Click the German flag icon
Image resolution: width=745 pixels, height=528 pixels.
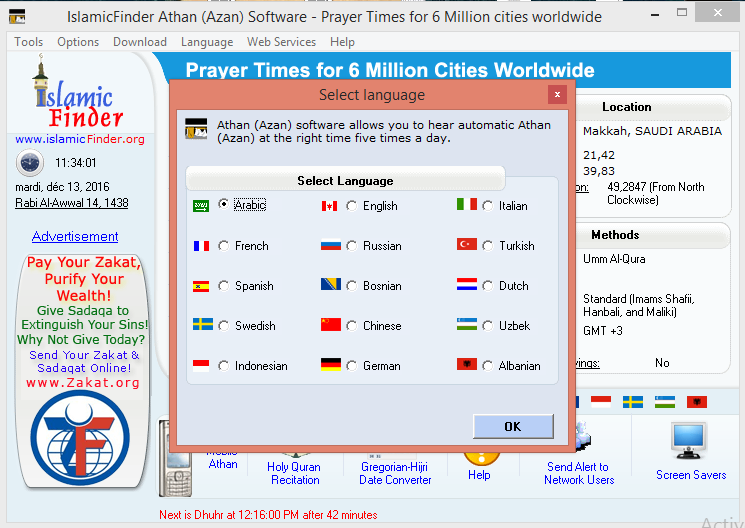coord(331,364)
